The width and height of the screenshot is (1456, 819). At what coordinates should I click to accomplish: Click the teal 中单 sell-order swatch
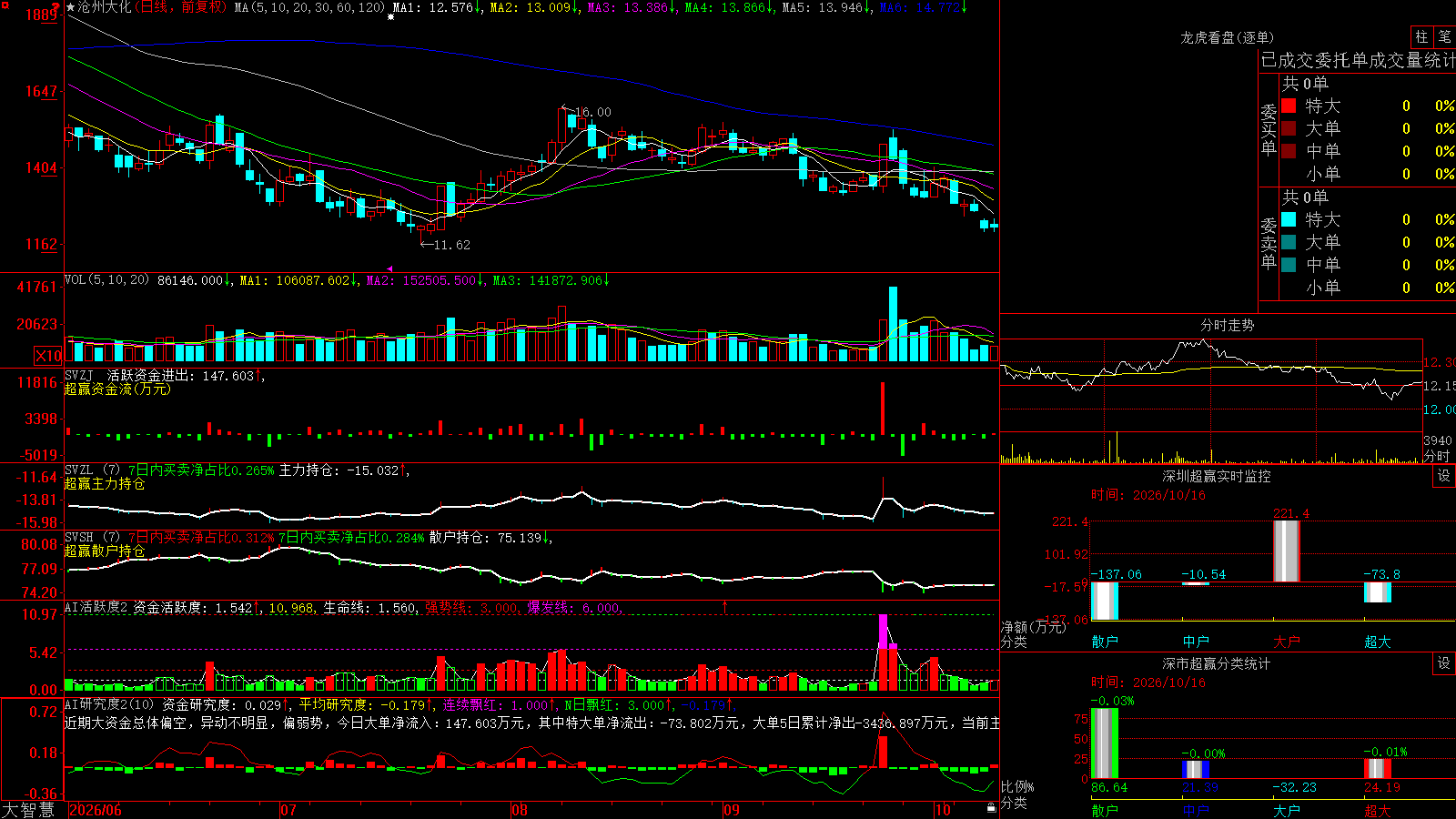(1289, 265)
